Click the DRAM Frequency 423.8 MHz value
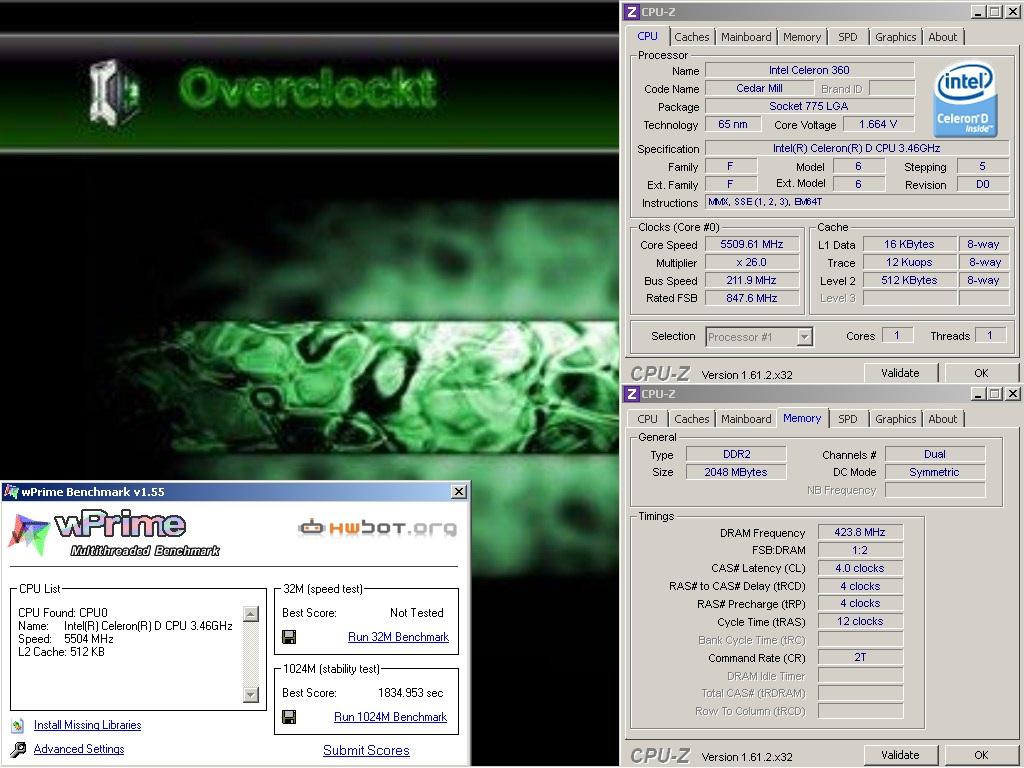The width and height of the screenshot is (1024, 768). pos(860,532)
